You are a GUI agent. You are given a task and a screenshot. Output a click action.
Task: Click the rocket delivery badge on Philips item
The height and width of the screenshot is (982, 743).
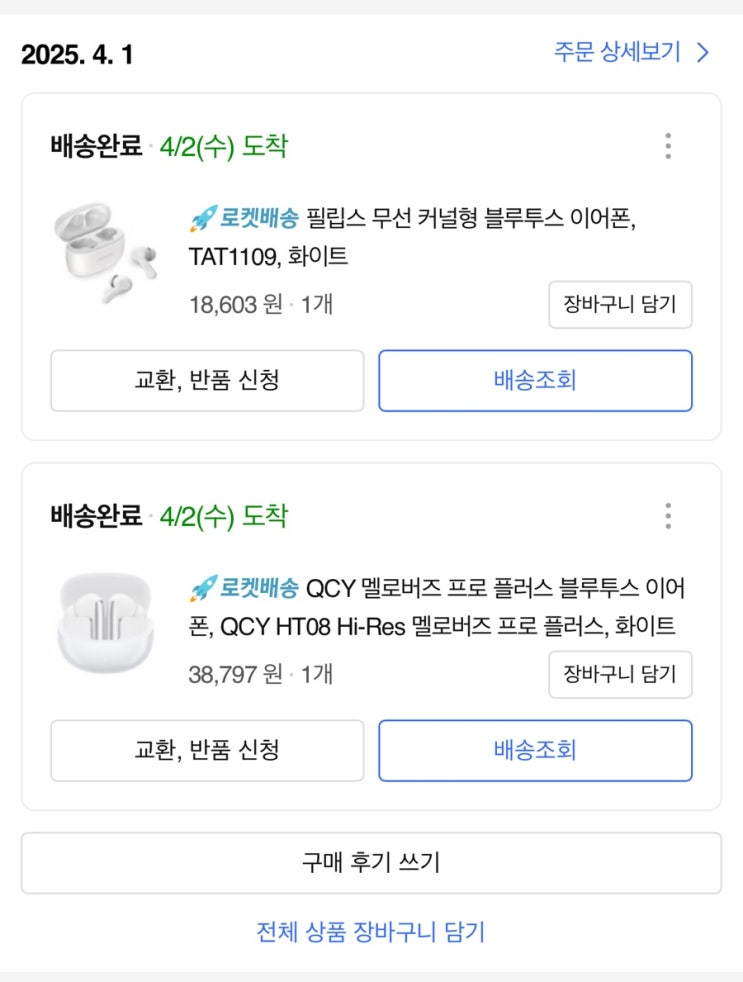click(244, 219)
